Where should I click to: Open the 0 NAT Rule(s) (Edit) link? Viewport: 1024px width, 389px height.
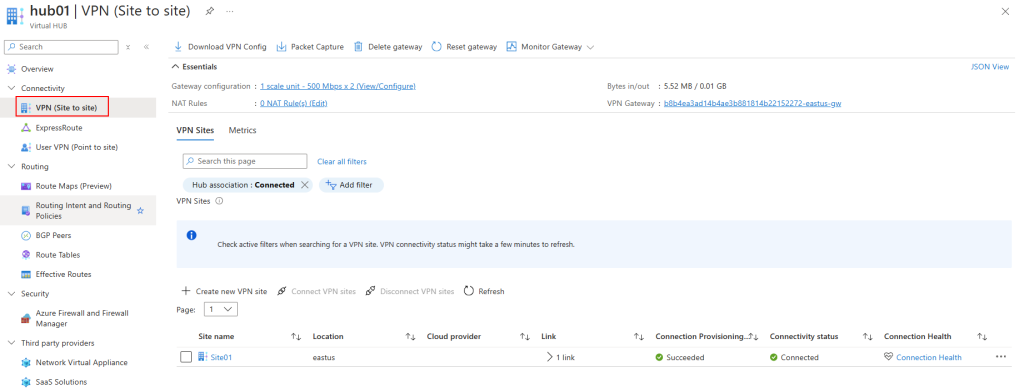[x=293, y=103]
